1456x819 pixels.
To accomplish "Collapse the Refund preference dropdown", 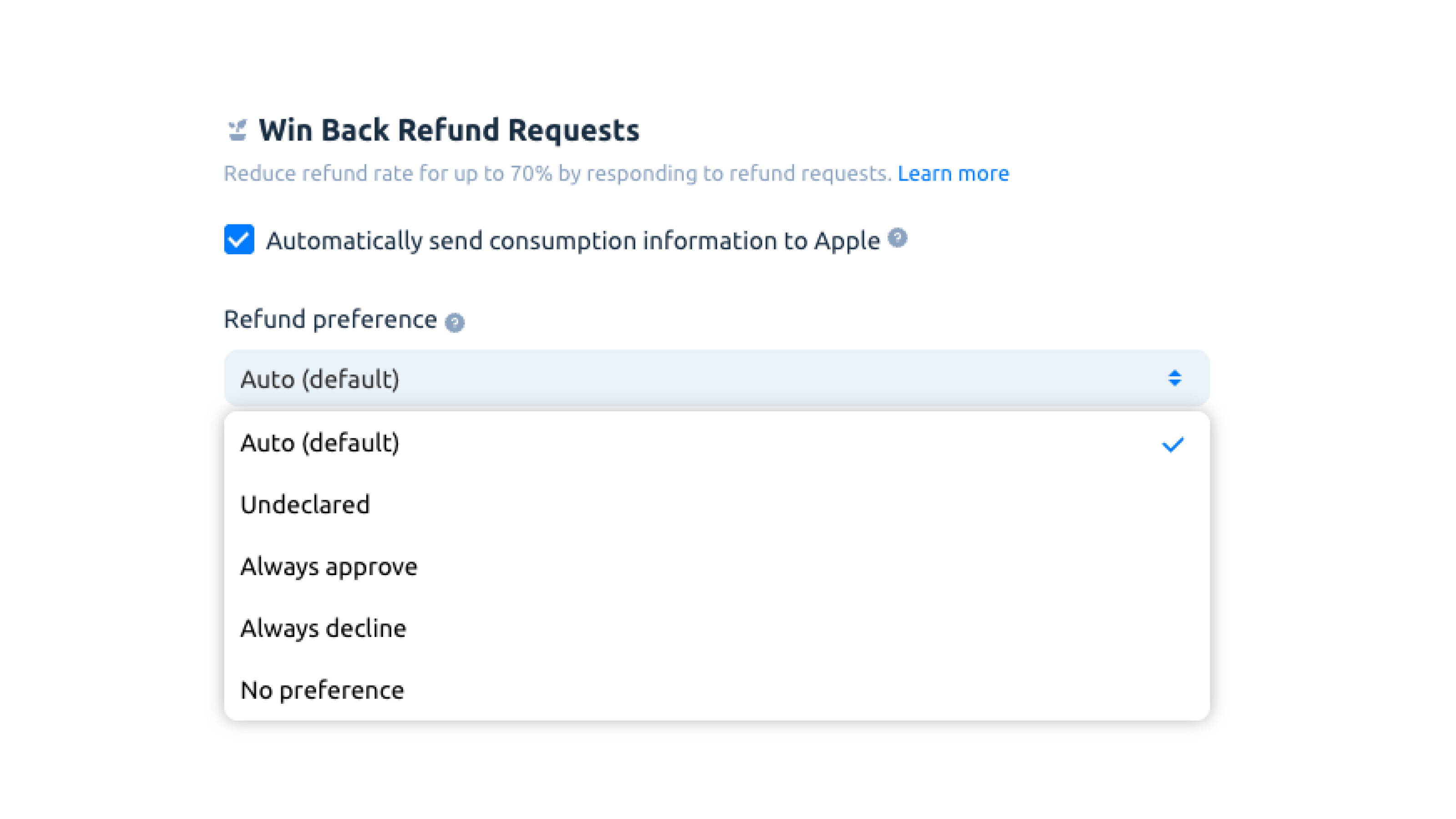I will coord(717,378).
